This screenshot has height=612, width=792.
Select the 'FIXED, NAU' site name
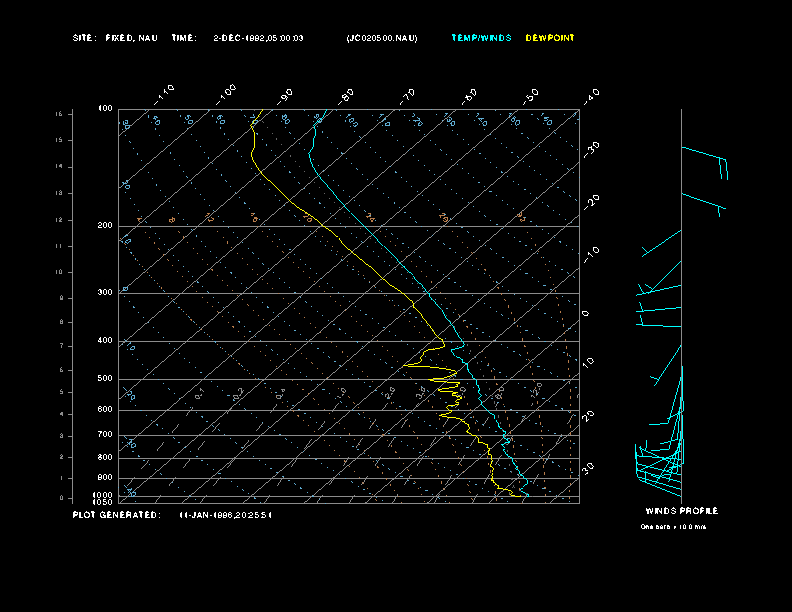(x=131, y=38)
